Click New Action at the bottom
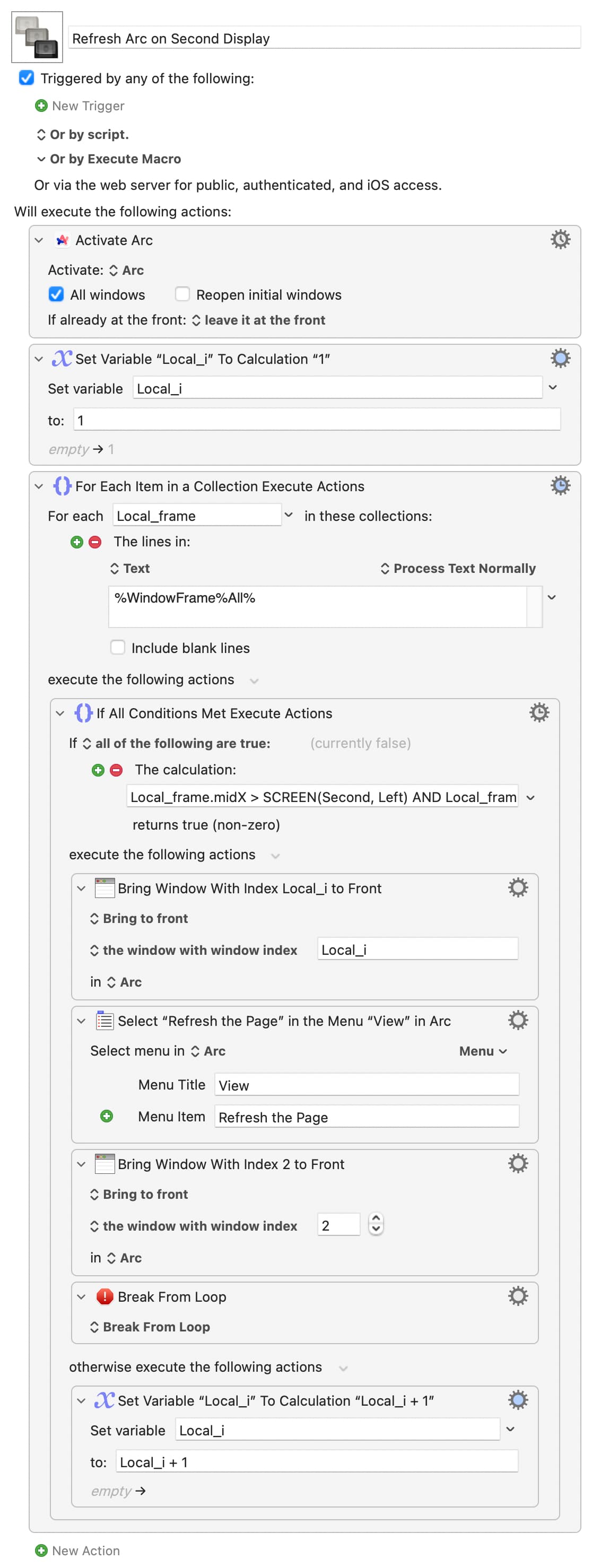 pos(77,1550)
